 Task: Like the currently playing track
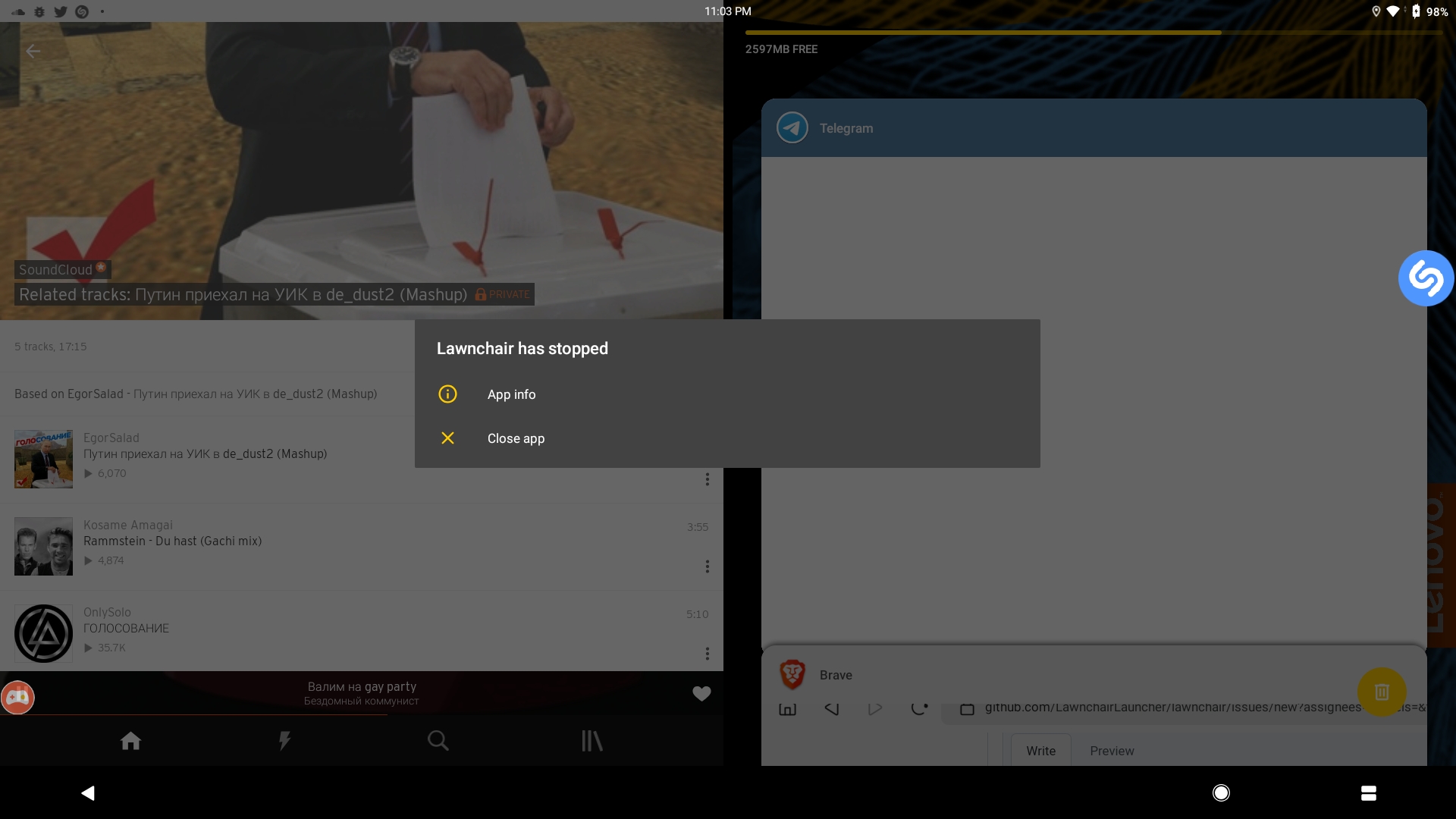pos(701,694)
